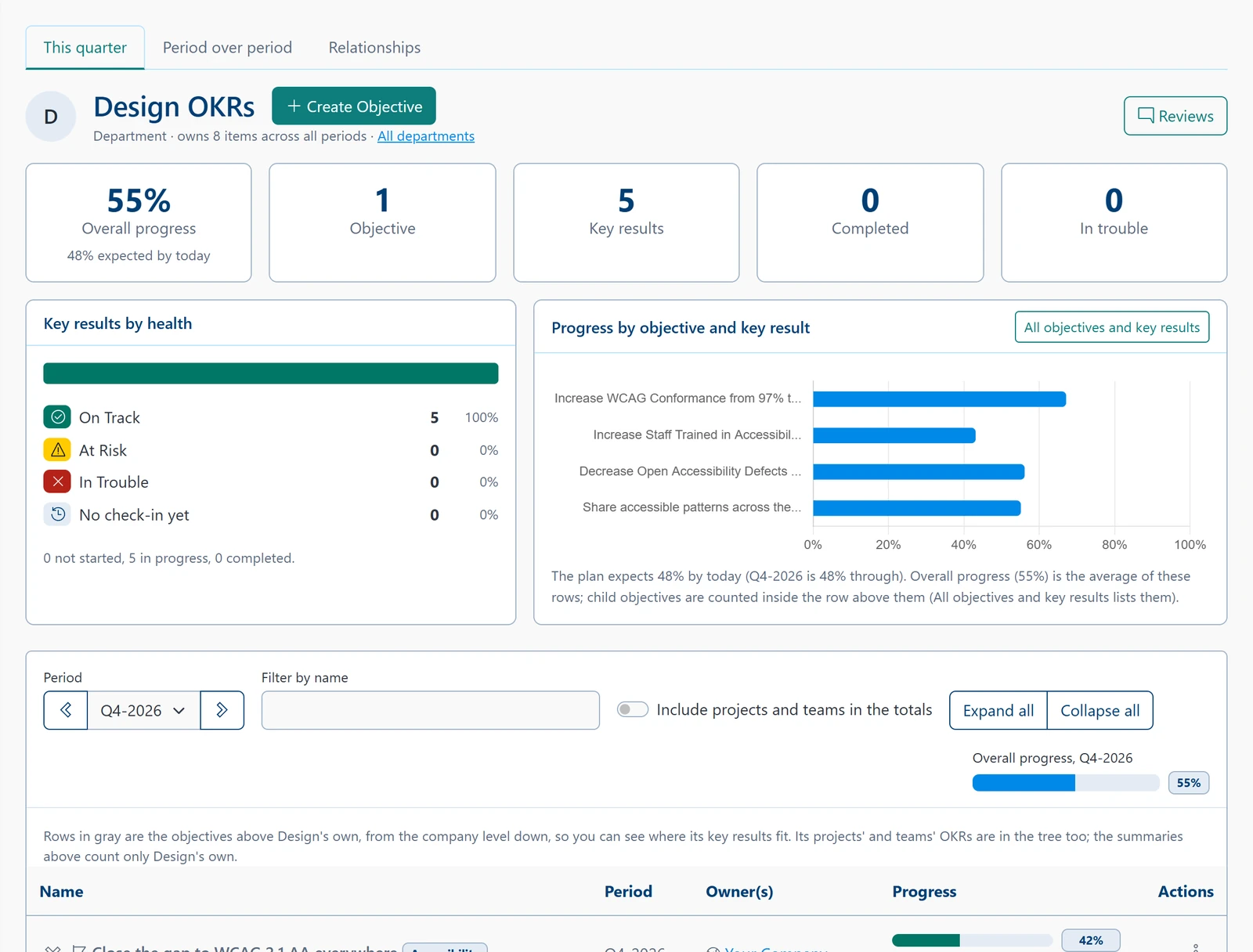Click the On Track green check icon

point(57,417)
